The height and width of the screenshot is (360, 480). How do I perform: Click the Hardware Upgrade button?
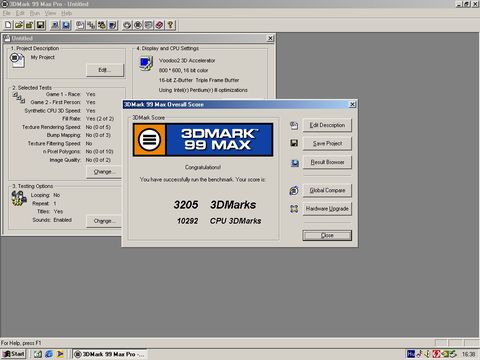click(327, 209)
